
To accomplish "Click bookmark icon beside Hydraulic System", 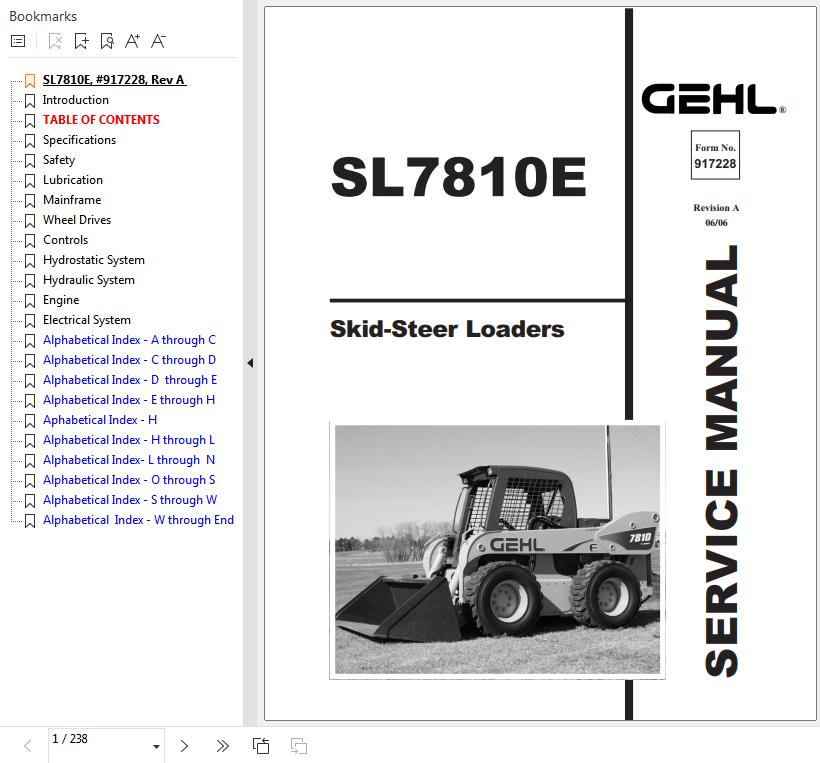I will 30,281.
